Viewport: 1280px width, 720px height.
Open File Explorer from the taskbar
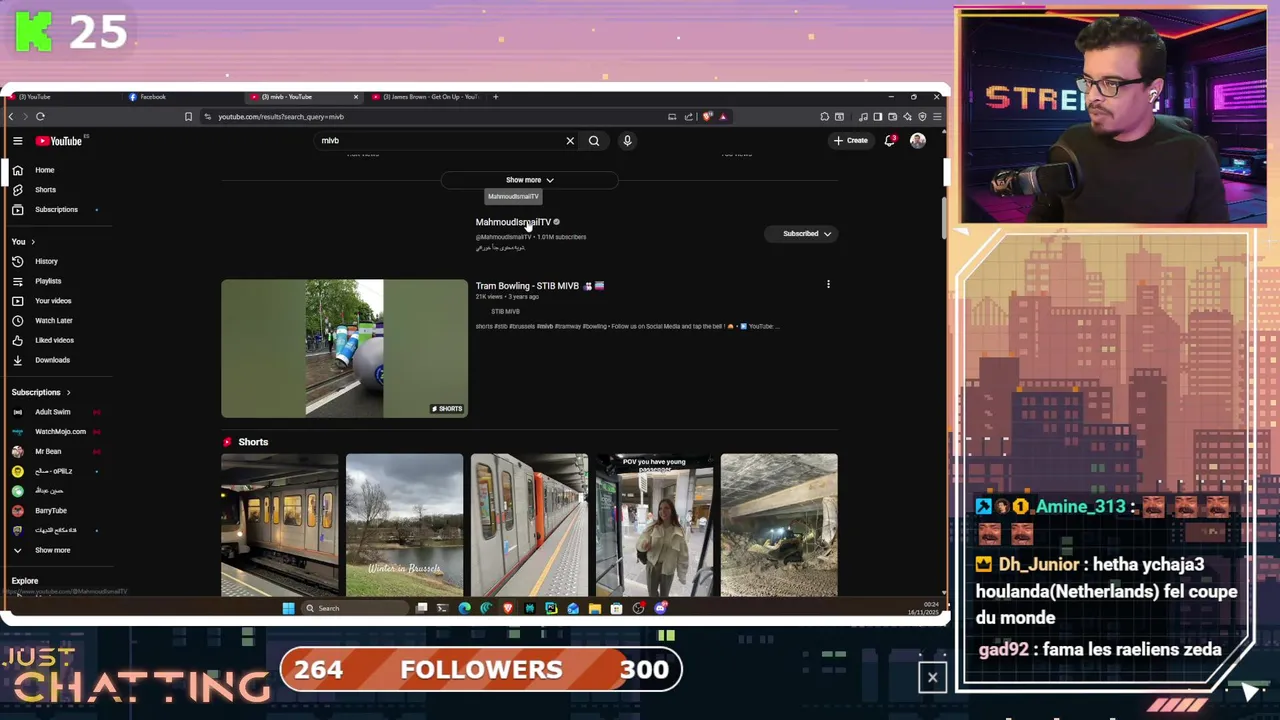click(x=595, y=608)
